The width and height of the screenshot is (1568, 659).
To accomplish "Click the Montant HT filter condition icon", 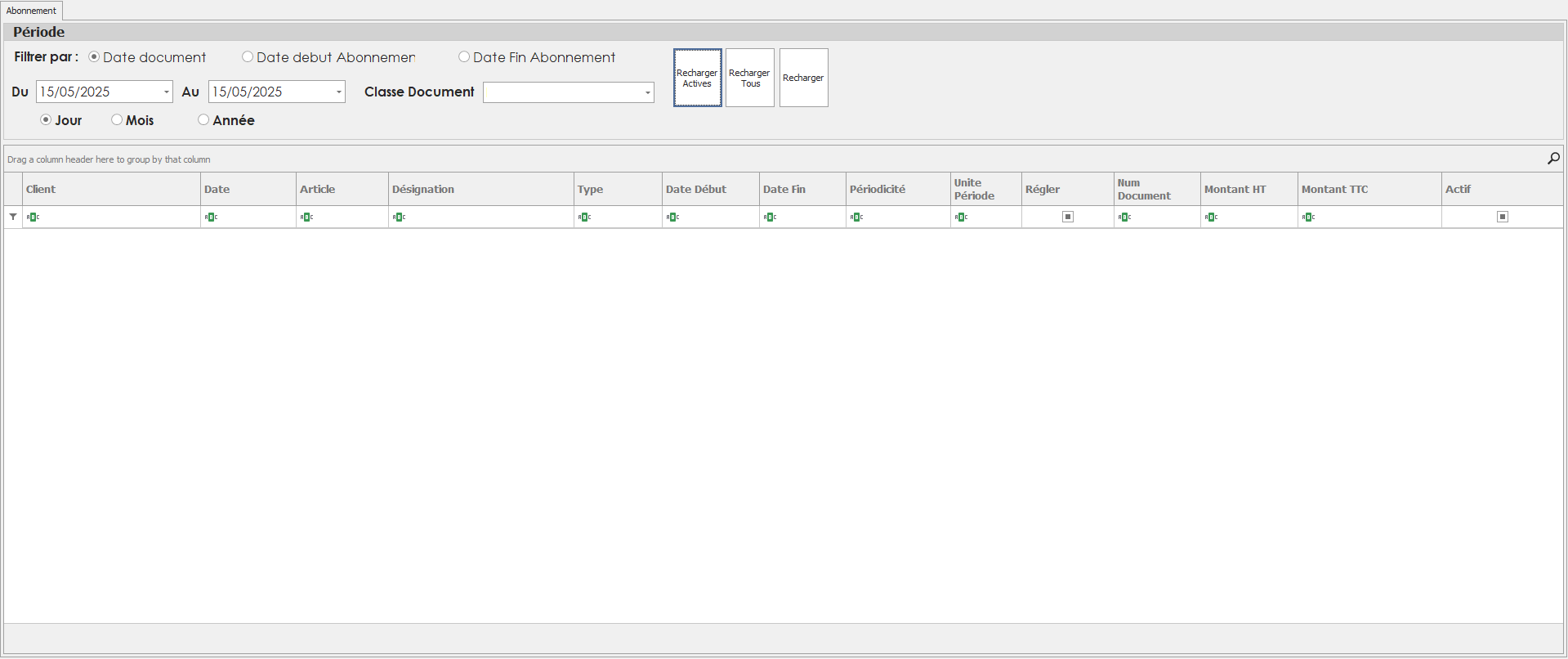I will point(1211,217).
